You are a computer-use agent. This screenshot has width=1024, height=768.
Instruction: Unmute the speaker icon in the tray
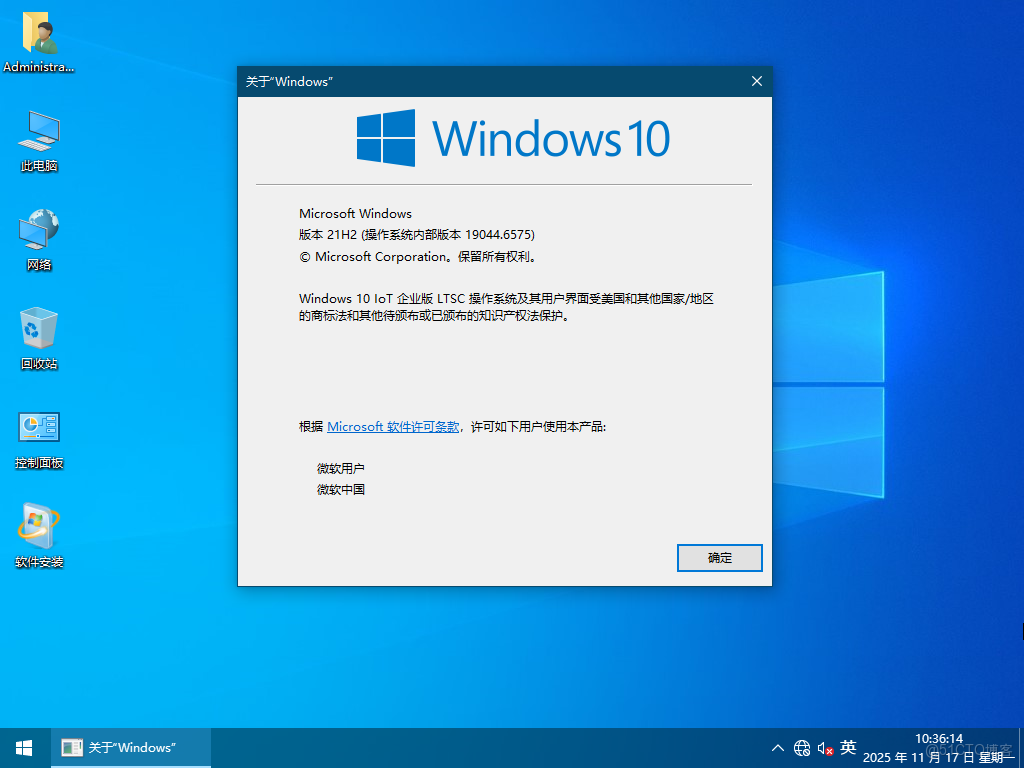824,748
